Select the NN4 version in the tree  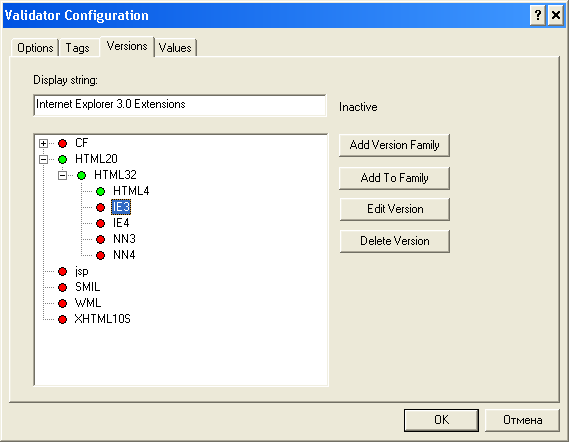pos(124,255)
